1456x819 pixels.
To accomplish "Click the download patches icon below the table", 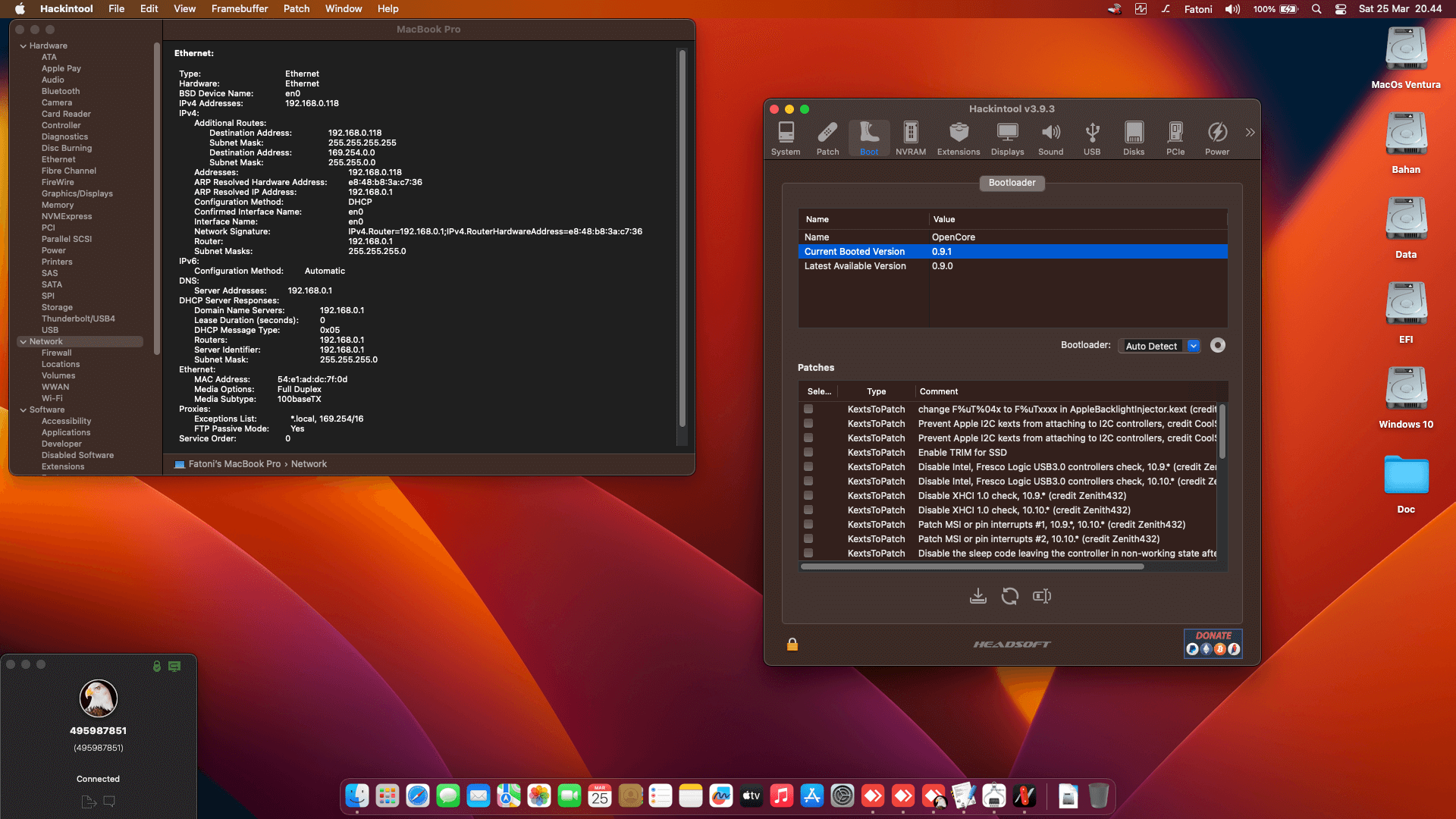I will click(978, 596).
